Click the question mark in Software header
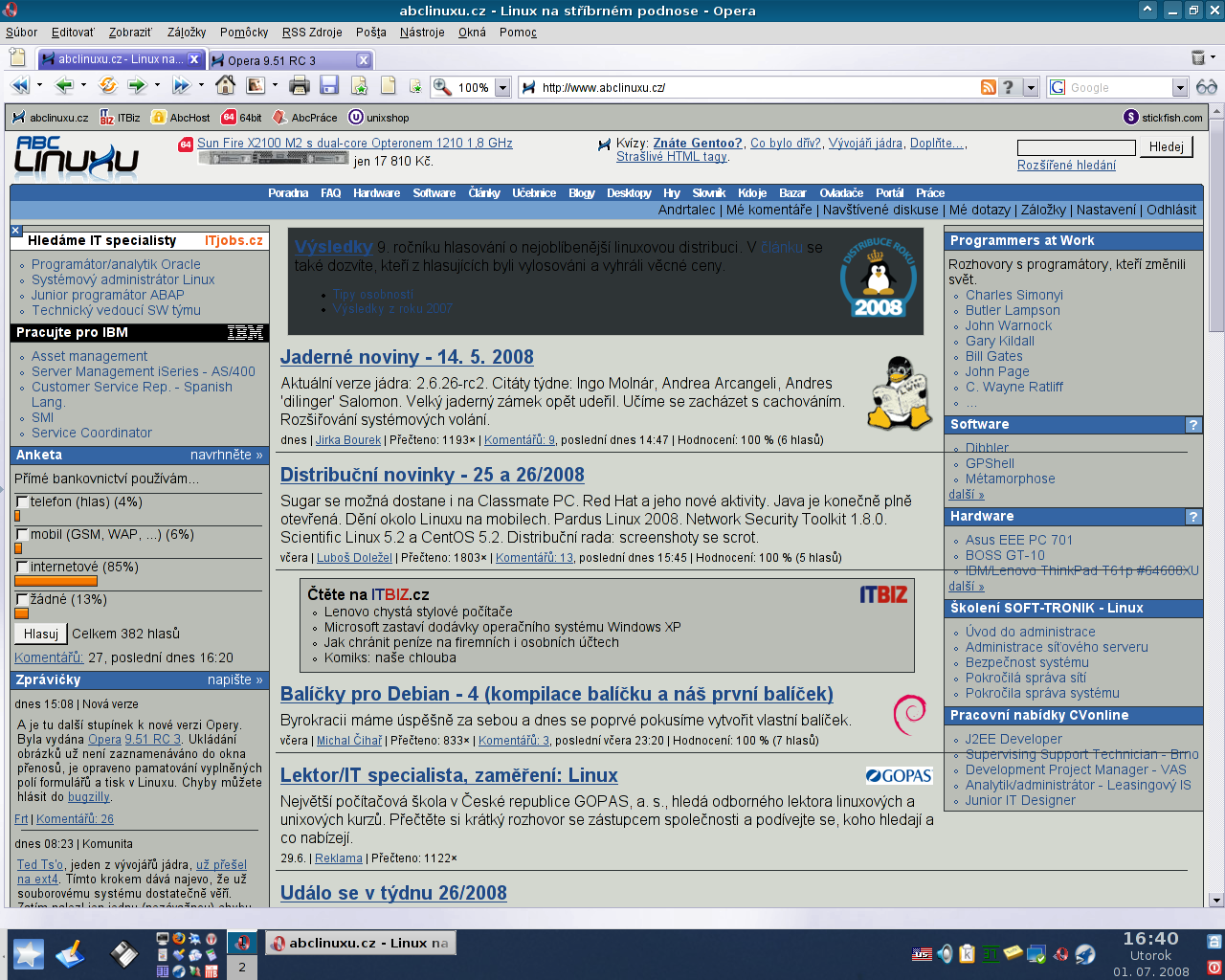Screen dimensions: 1225x980 pos(1193,425)
